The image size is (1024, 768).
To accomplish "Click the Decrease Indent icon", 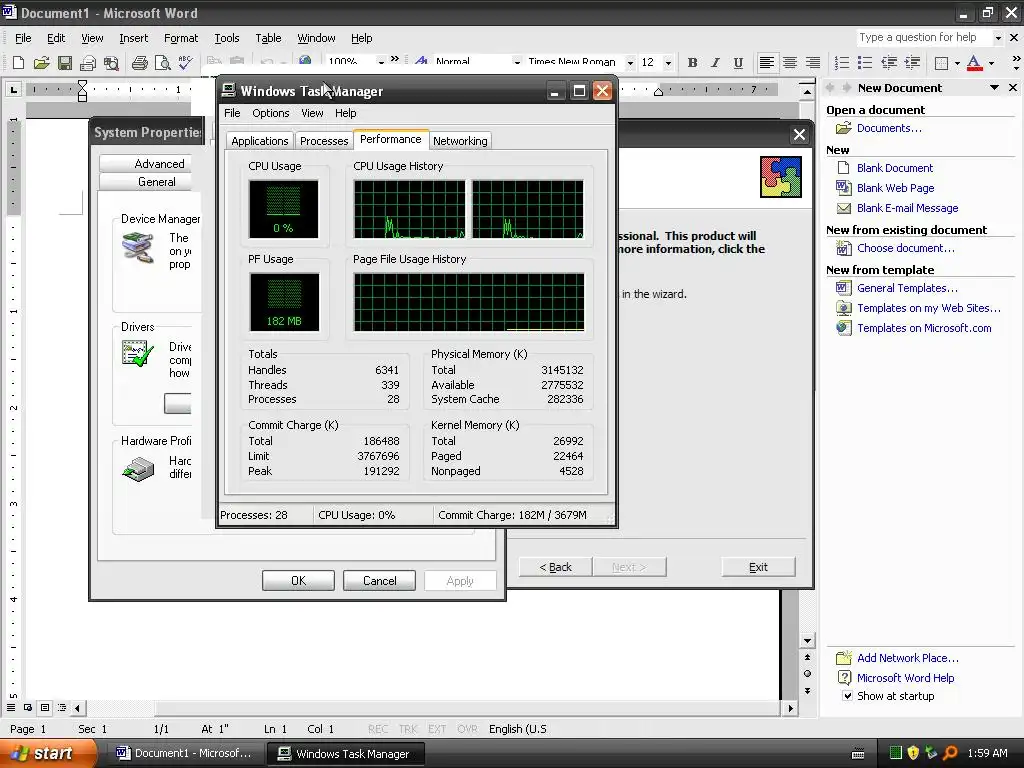I will (x=889, y=63).
